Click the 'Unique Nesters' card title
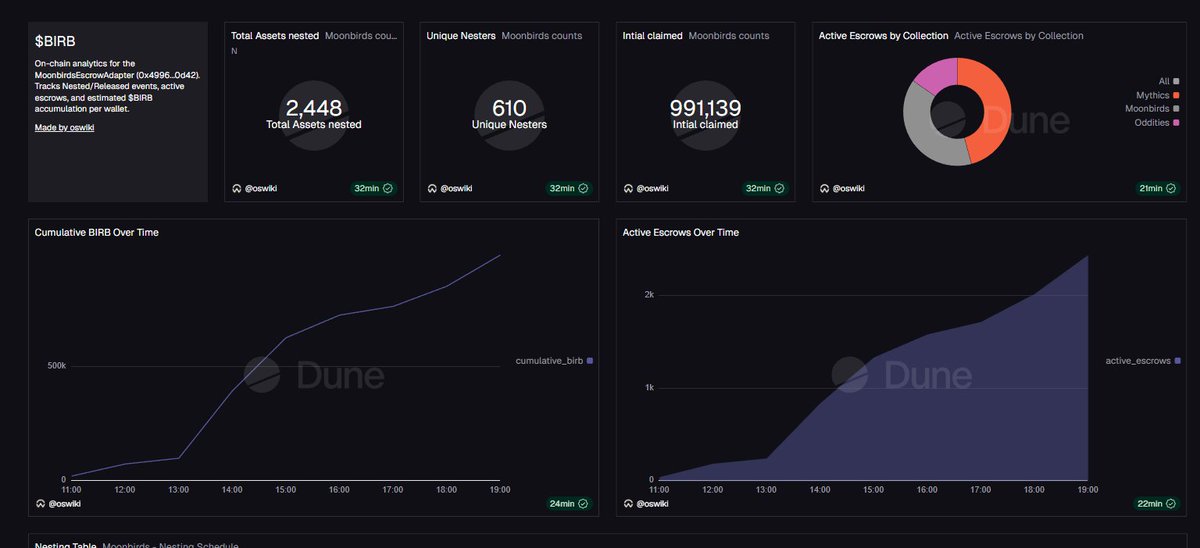The image size is (1200, 548). click(x=461, y=36)
